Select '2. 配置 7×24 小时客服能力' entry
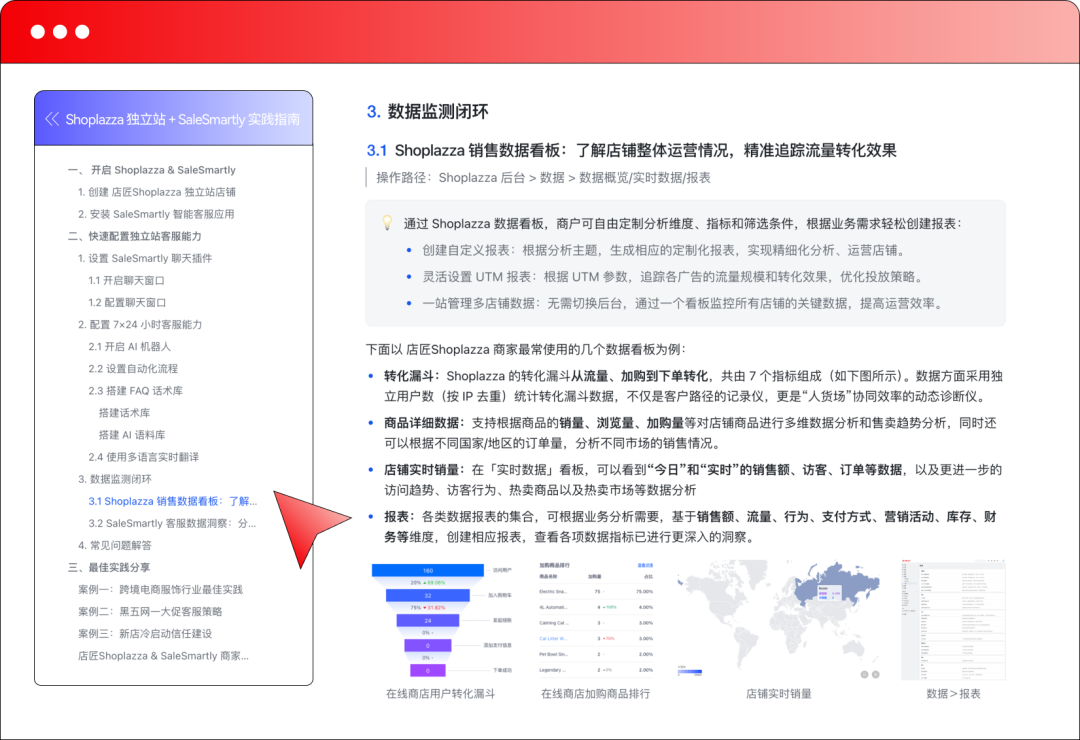Image resolution: width=1080 pixels, height=740 pixels. pos(140,324)
